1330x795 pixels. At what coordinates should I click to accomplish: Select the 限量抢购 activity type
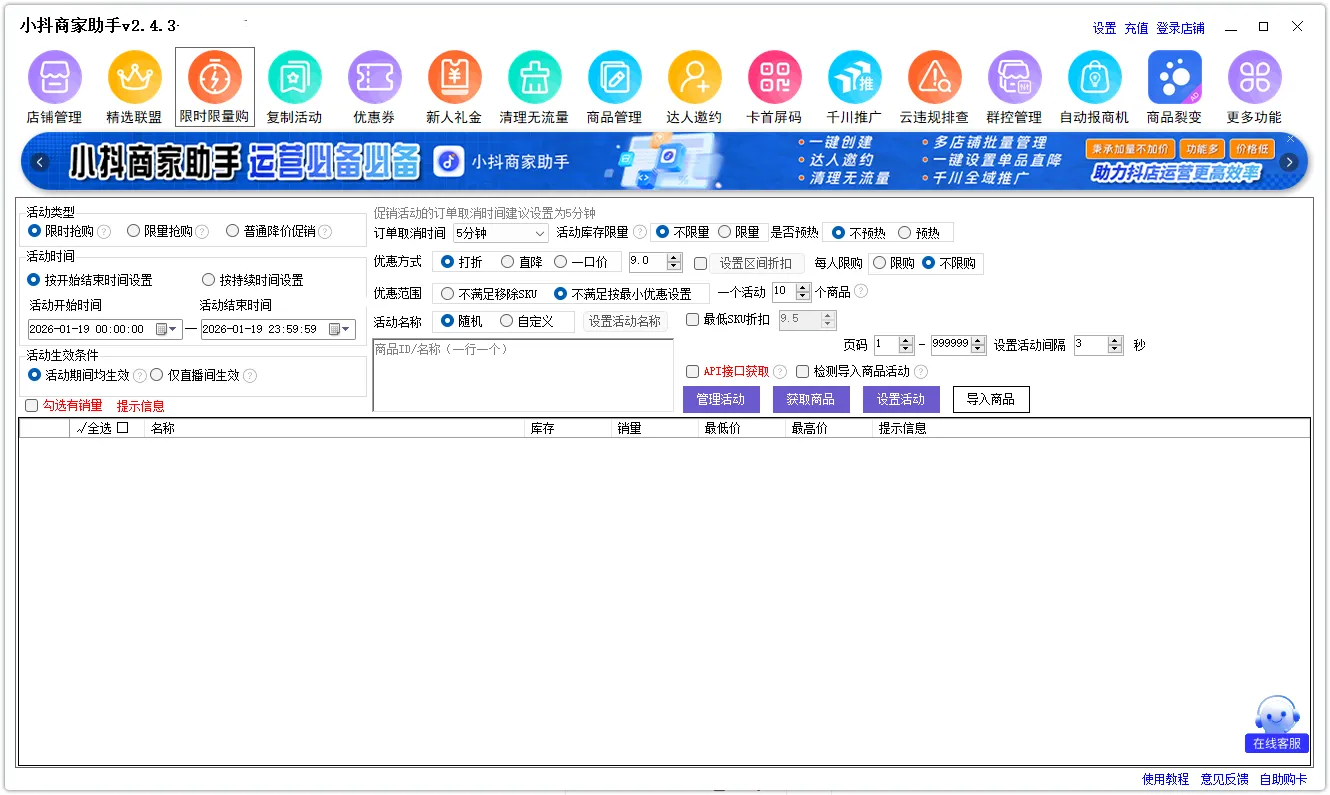[x=134, y=231]
